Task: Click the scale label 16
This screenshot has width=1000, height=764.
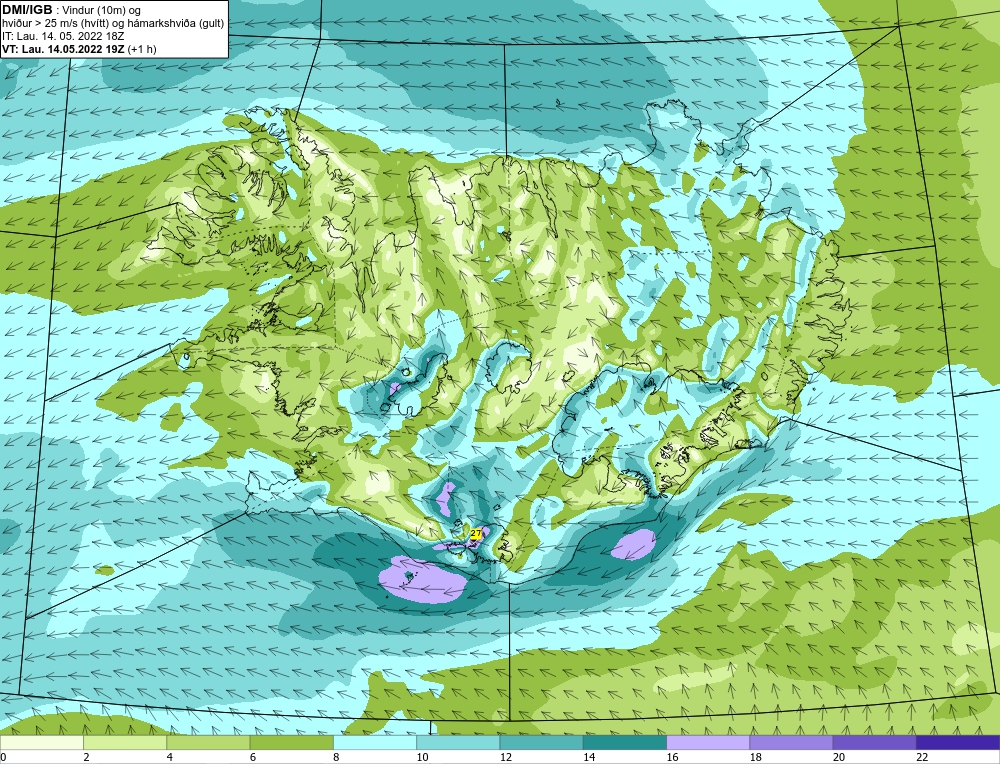Action: pos(672,757)
